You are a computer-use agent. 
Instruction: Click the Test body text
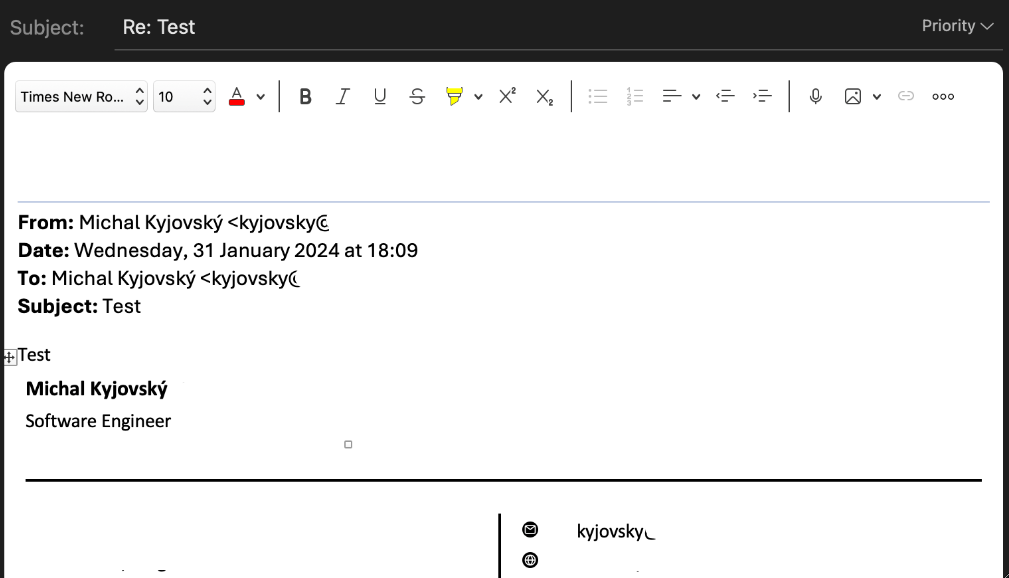(x=34, y=355)
